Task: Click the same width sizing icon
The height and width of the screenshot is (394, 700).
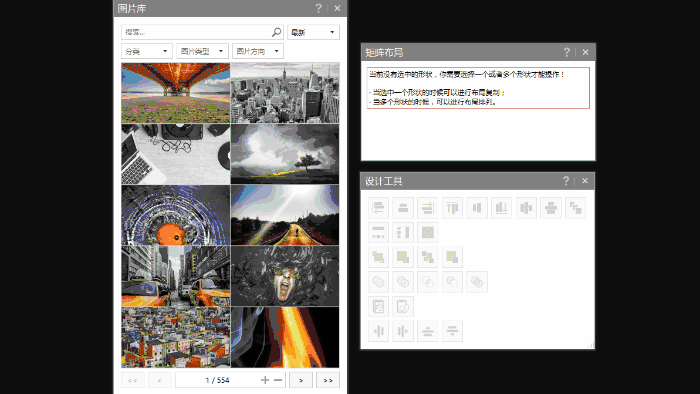Action: (x=378, y=232)
